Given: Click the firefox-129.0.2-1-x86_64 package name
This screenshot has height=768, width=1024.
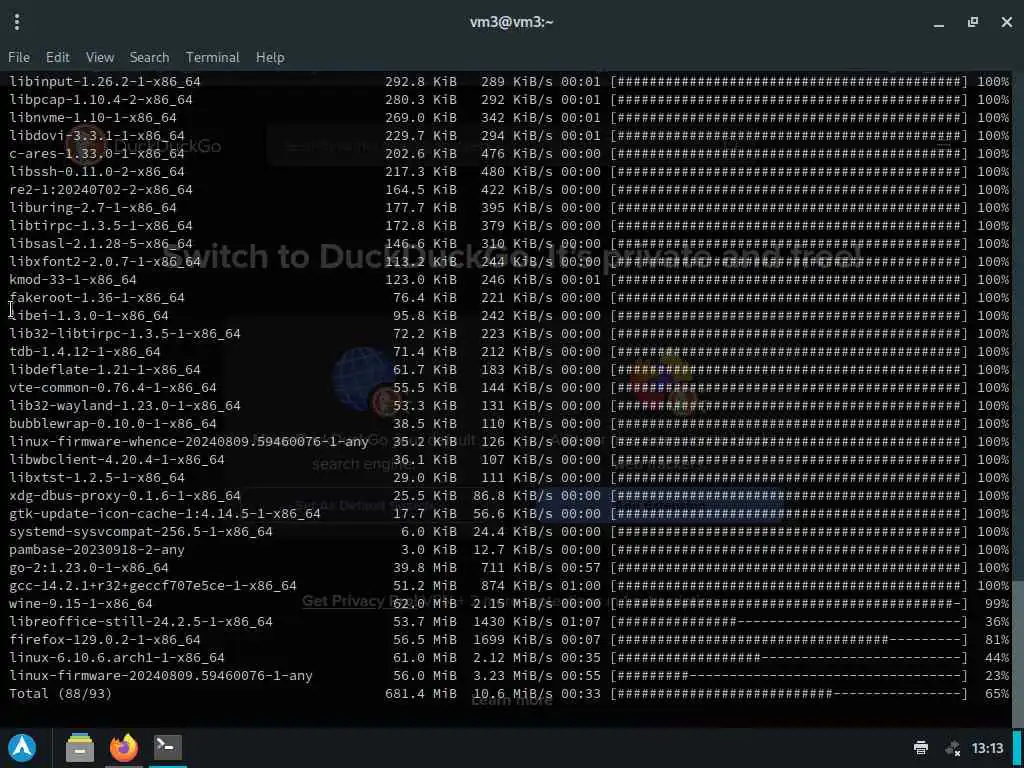Looking at the screenshot, I should pyautogui.click(x=104, y=640).
